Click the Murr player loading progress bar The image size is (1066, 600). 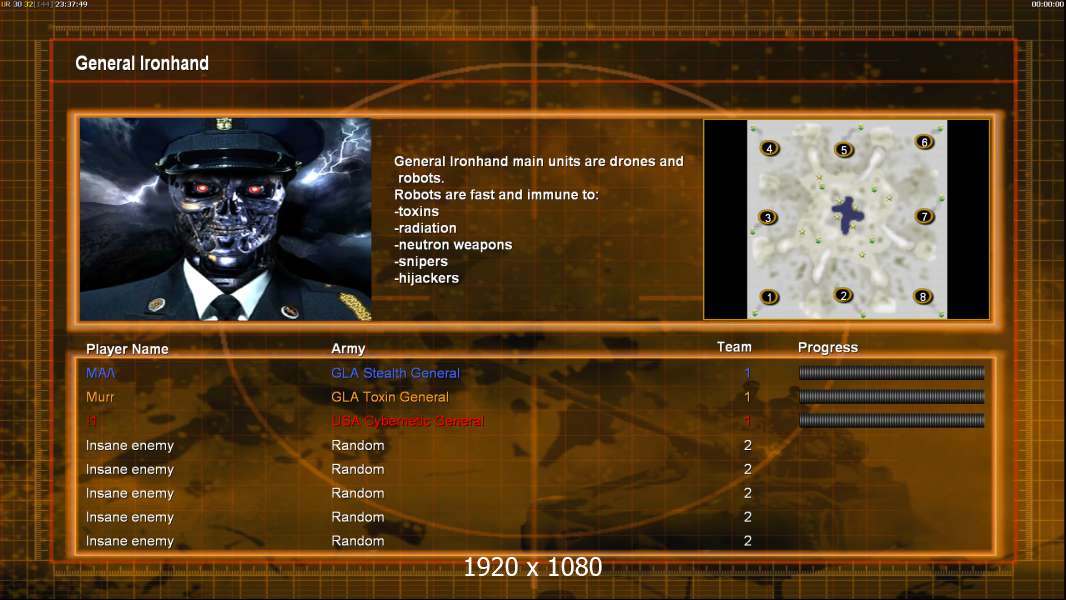coord(891,397)
